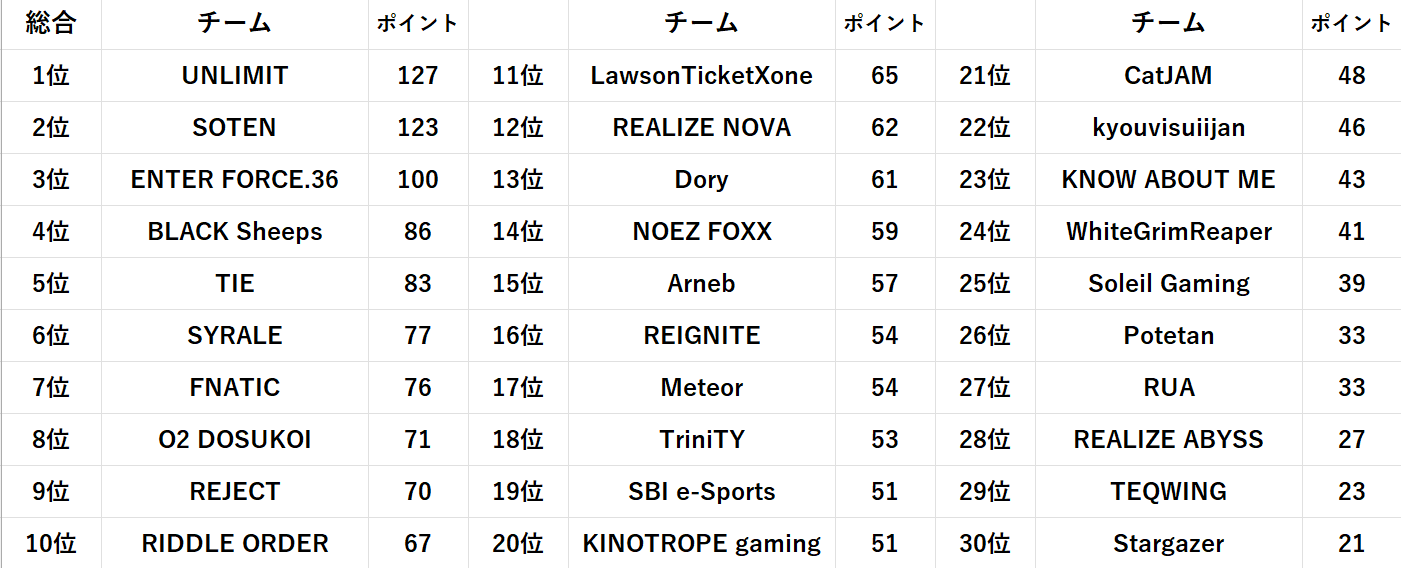Select the 11位 rank cell
This screenshot has height=568, width=1401.
pos(518,76)
